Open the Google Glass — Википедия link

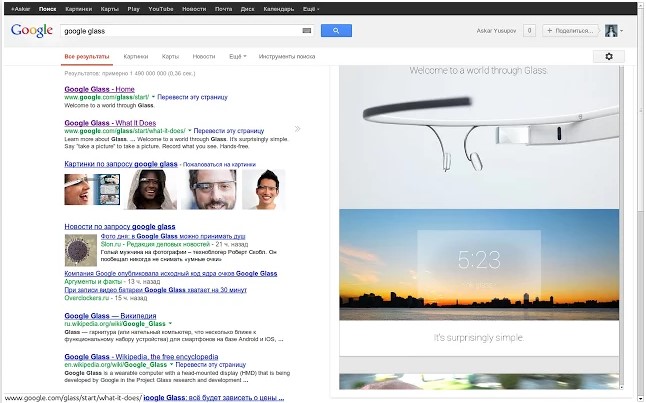click(112, 316)
